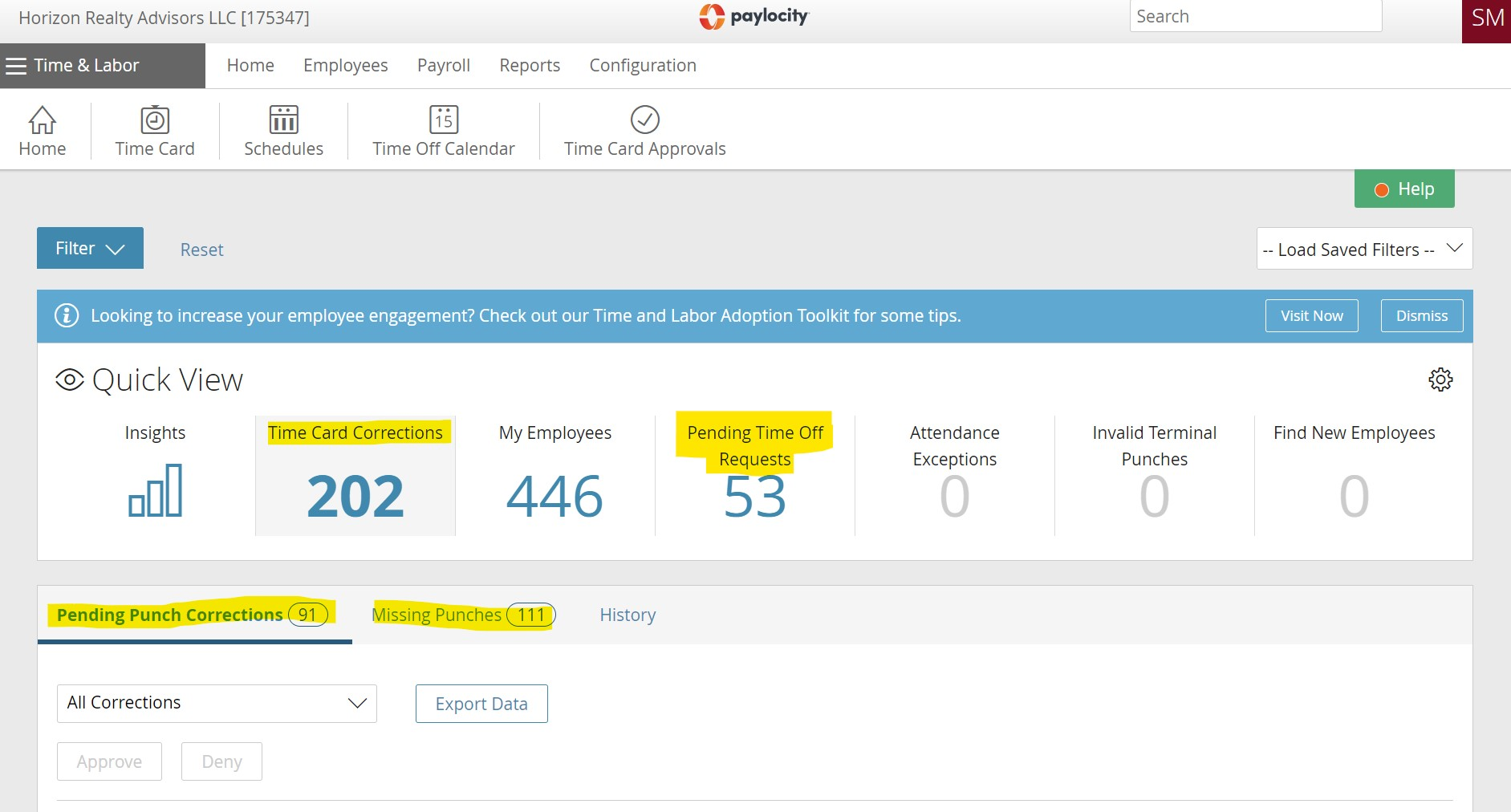1511x812 pixels.
Task: Select Invalid Terminal Punches tile
Action: click(x=1155, y=475)
